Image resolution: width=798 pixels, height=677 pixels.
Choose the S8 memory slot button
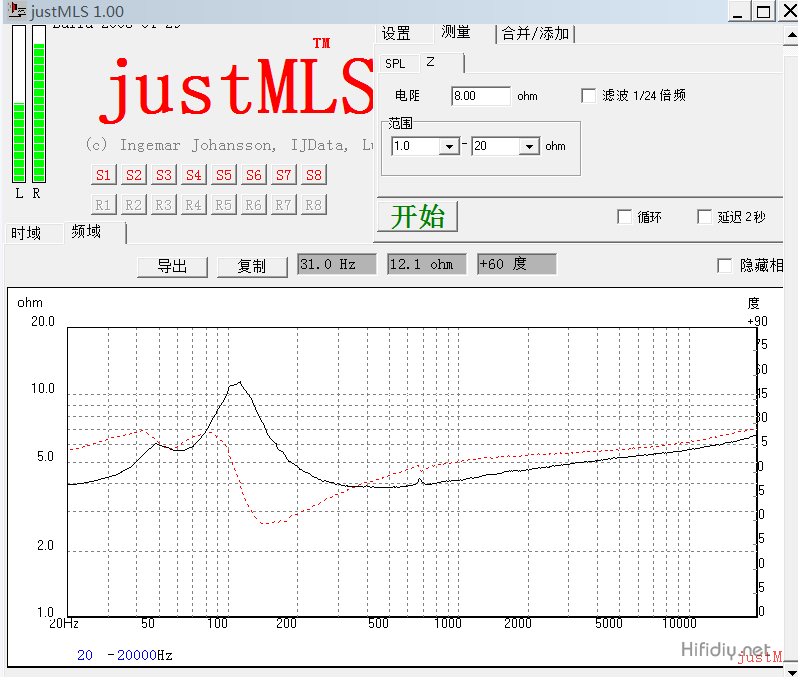point(313,175)
